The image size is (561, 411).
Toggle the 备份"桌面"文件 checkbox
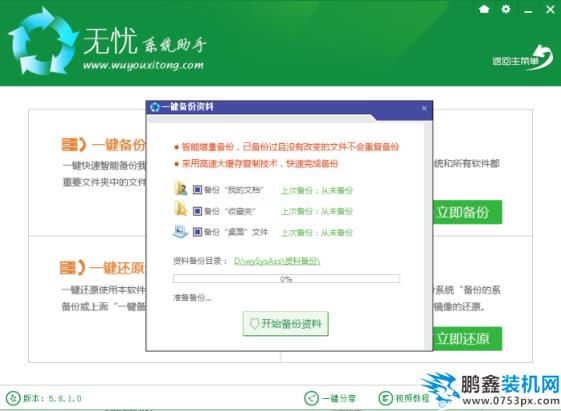(197, 232)
